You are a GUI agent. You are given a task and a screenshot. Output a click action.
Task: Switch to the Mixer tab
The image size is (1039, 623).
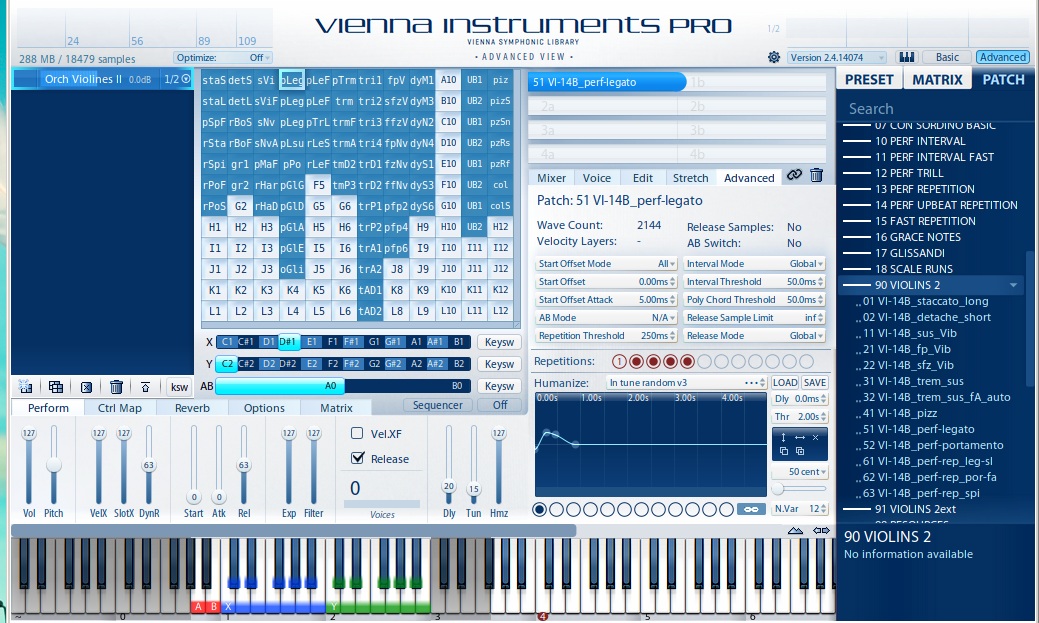pos(551,178)
